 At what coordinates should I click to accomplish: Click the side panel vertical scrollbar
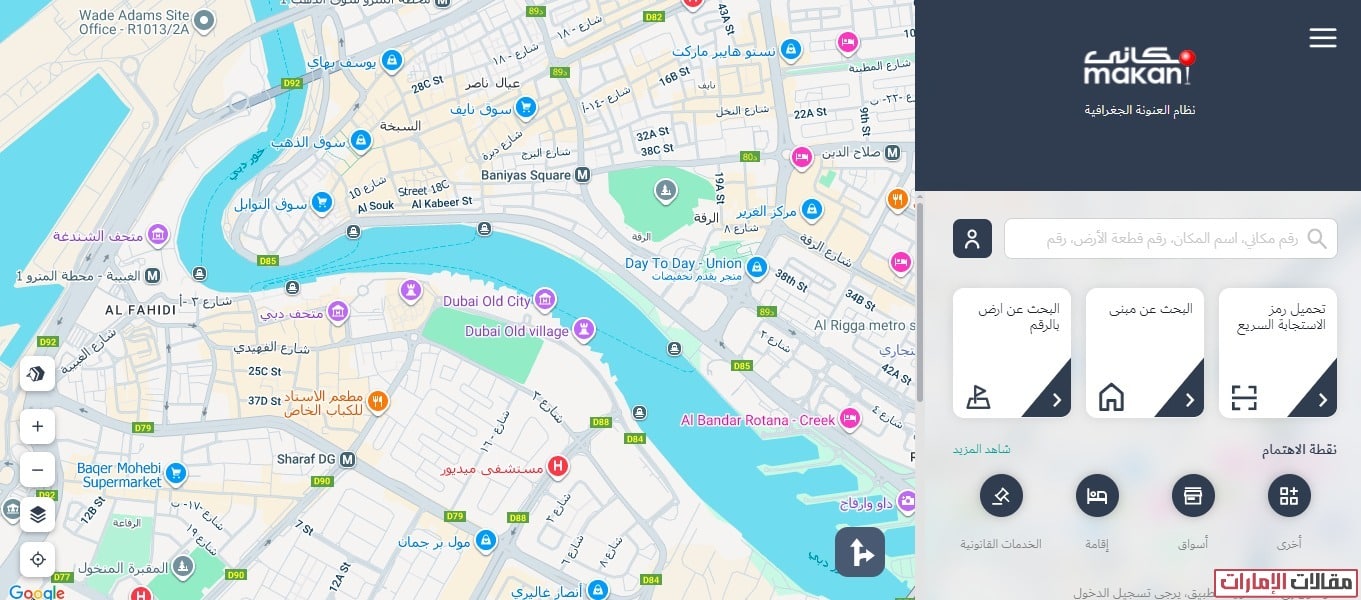[920, 300]
